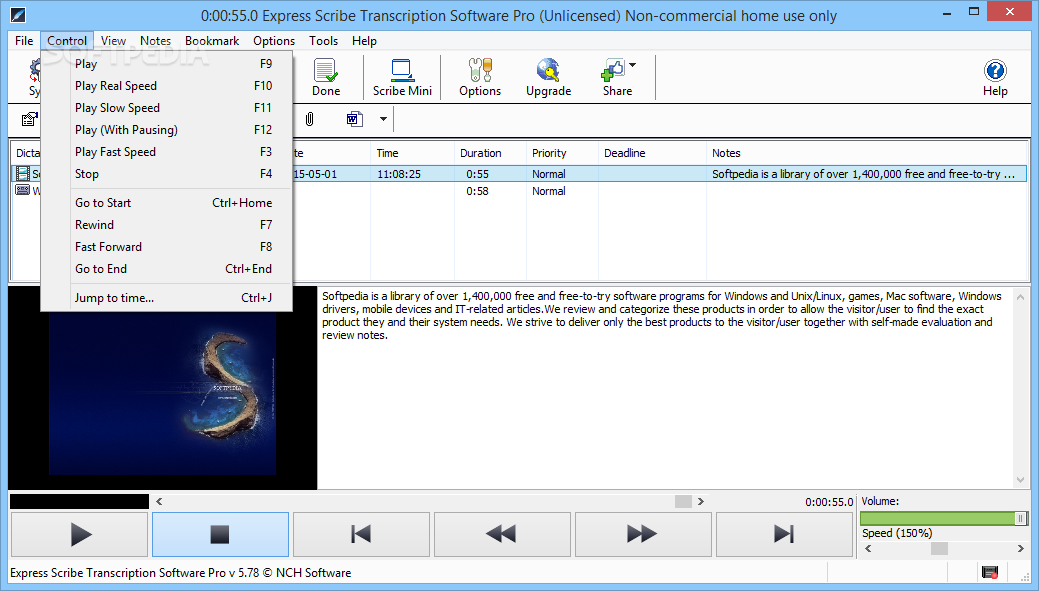Click inside the Softpedia notes text area
This screenshot has width=1039, height=591.
665,388
